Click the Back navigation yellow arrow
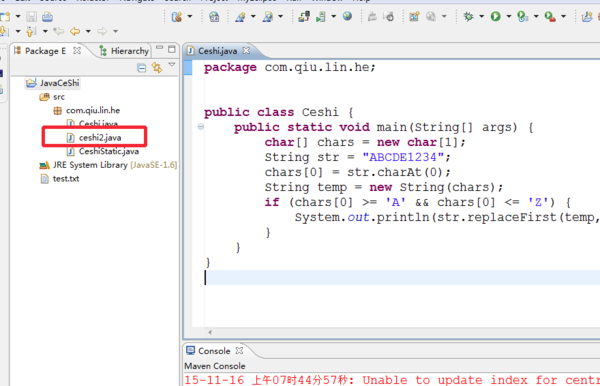 click(x=75, y=31)
